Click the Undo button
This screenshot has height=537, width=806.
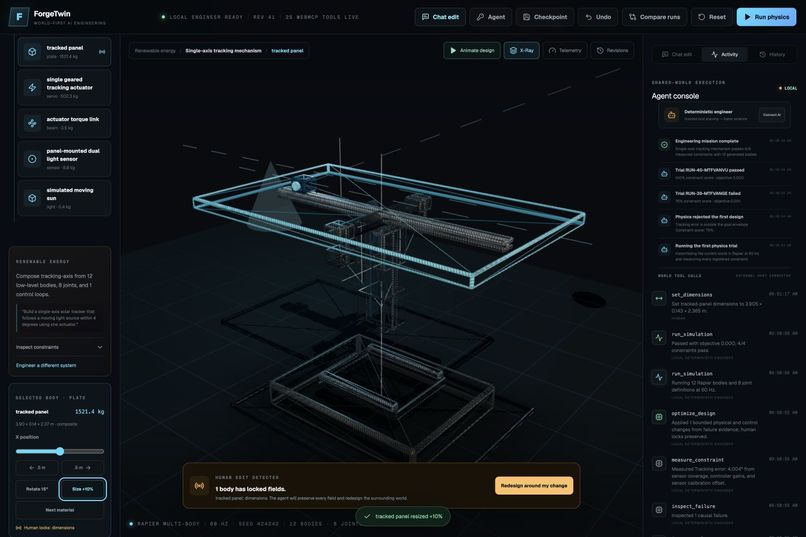pos(598,17)
